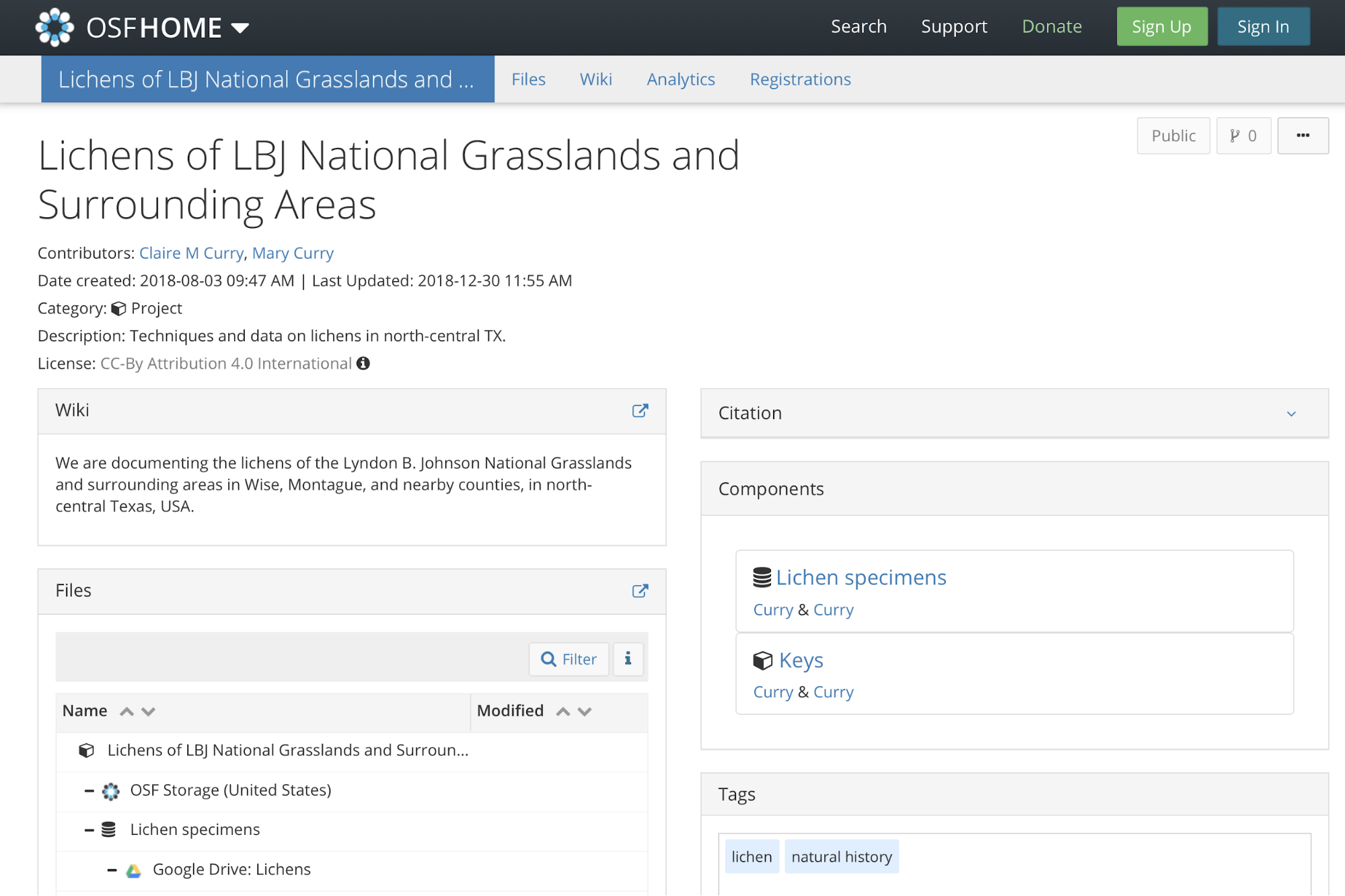Click the OSF logo icon
Screen dimensions: 1345x896
(x=54, y=27)
